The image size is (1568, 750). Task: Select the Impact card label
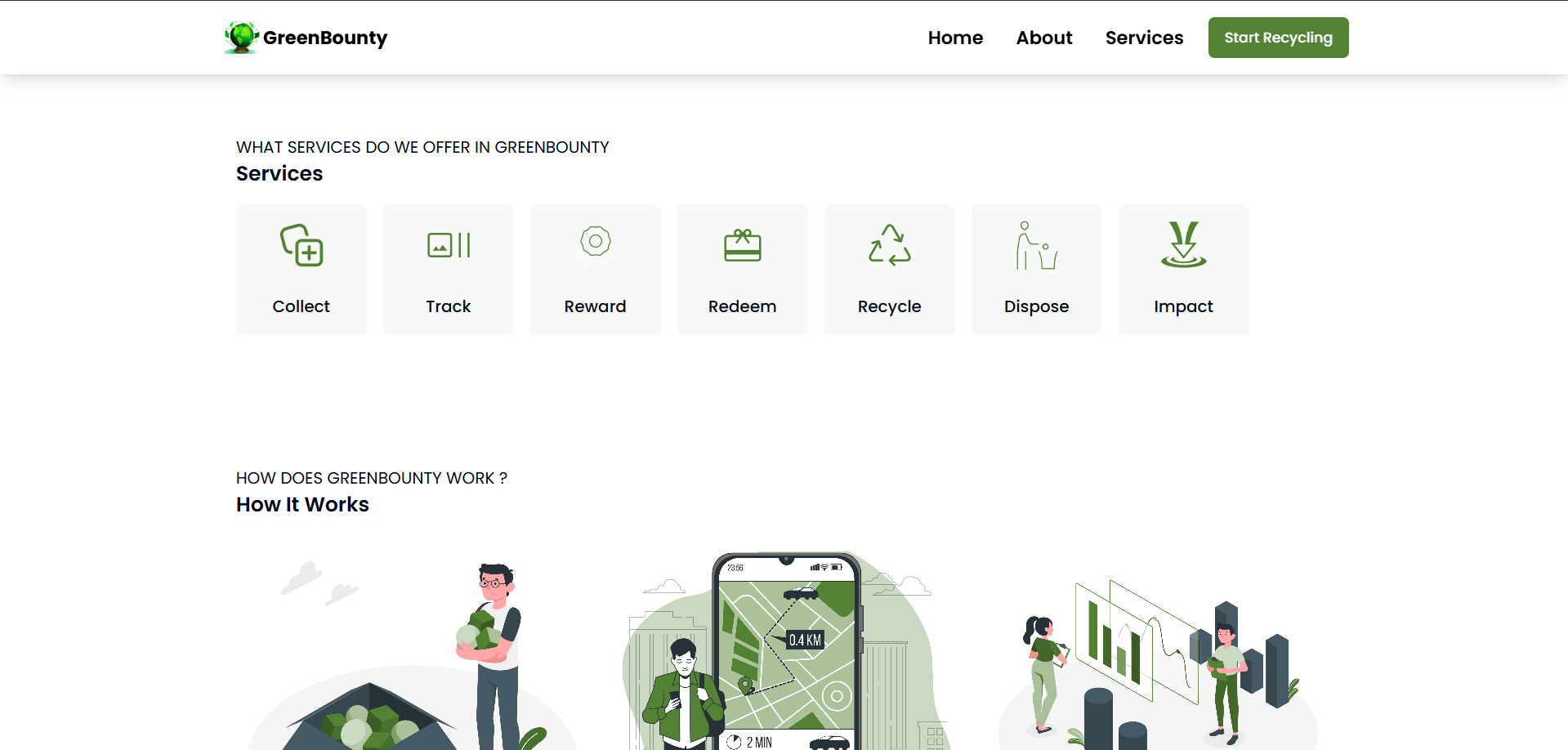click(1184, 306)
